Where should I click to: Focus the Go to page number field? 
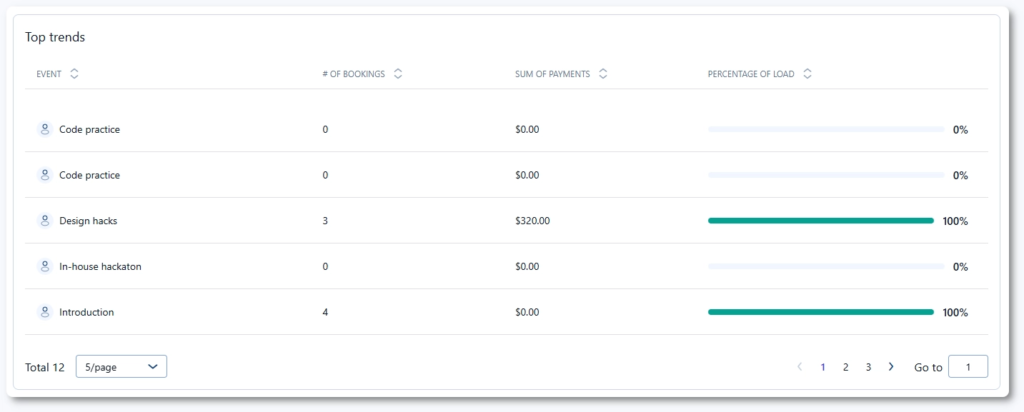(967, 367)
